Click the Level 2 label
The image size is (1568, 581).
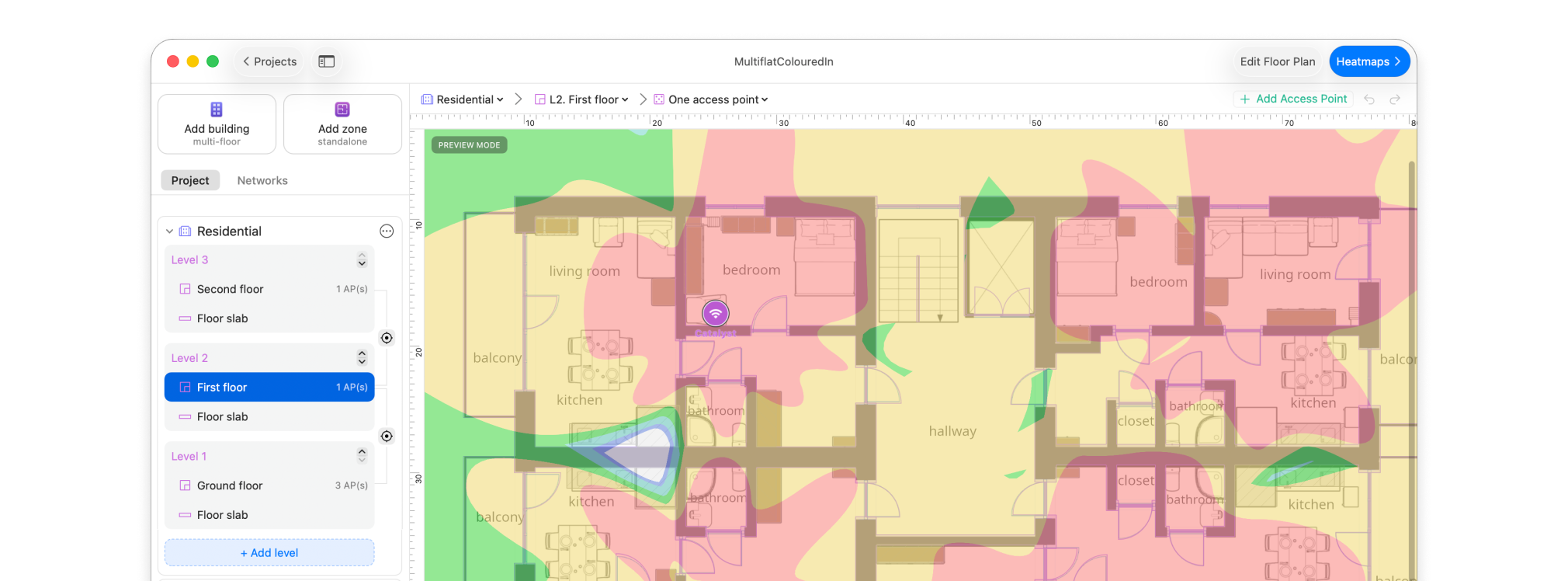189,357
